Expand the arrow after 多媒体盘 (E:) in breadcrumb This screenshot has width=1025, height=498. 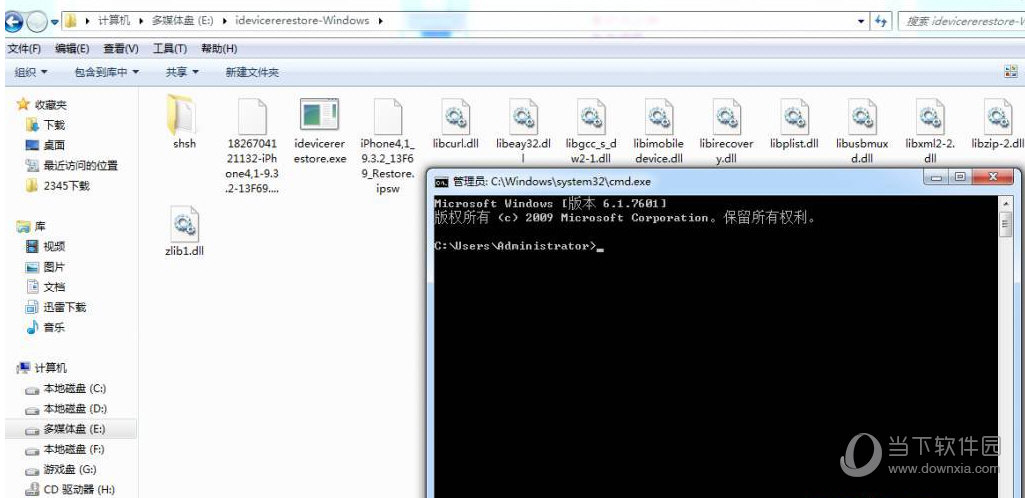(224, 21)
